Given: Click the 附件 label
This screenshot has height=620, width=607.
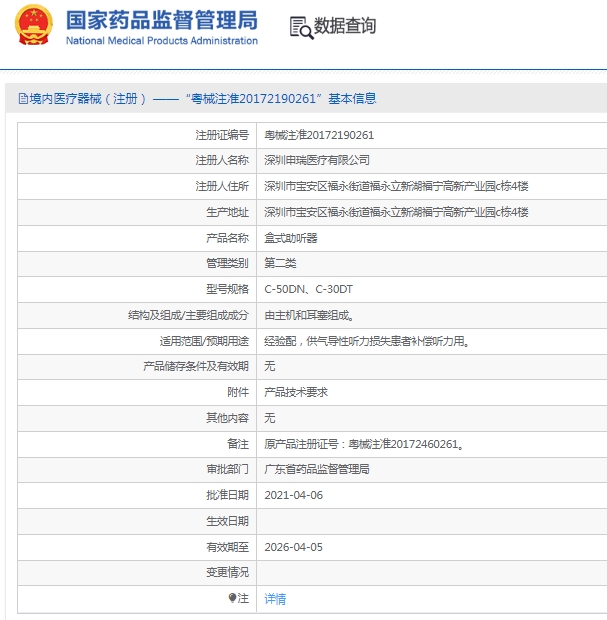Looking at the screenshot, I should point(238,392).
